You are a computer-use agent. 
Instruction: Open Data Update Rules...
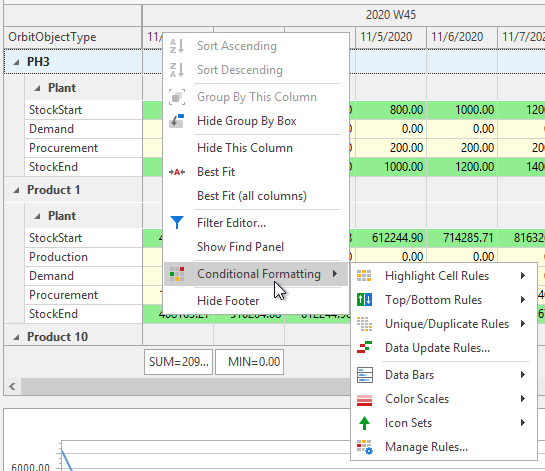444,348
